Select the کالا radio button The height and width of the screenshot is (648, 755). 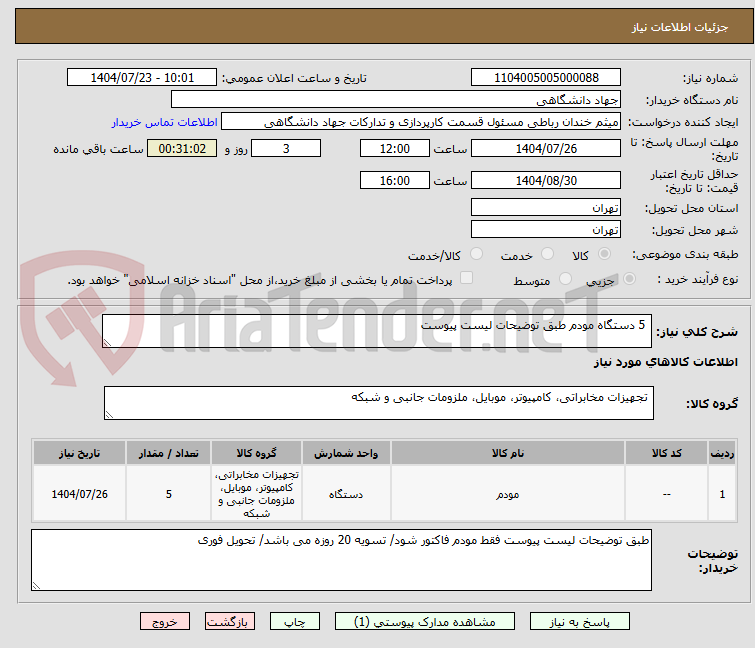pyautogui.click(x=604, y=254)
